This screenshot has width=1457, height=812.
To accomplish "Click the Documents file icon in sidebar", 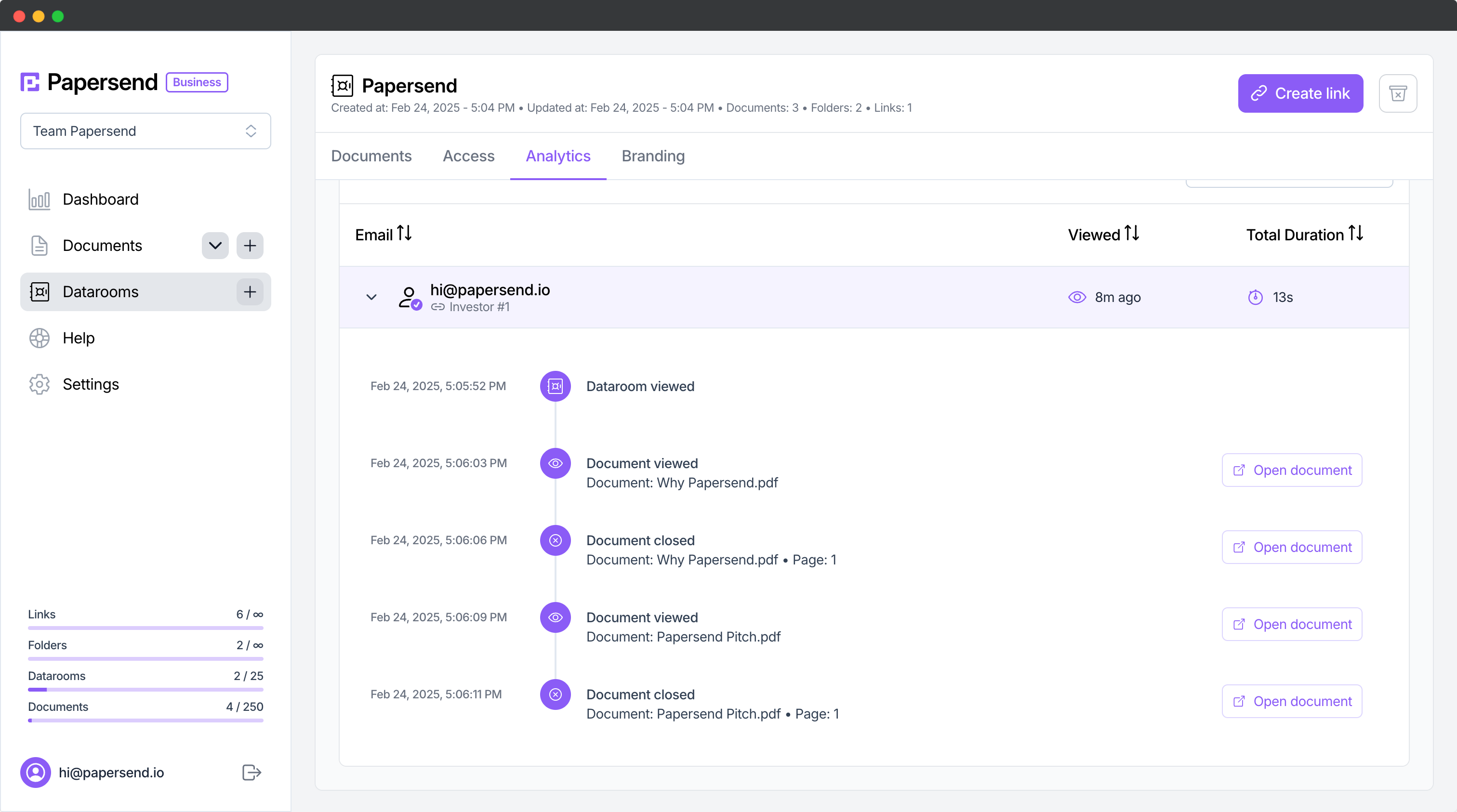I will tap(39, 246).
